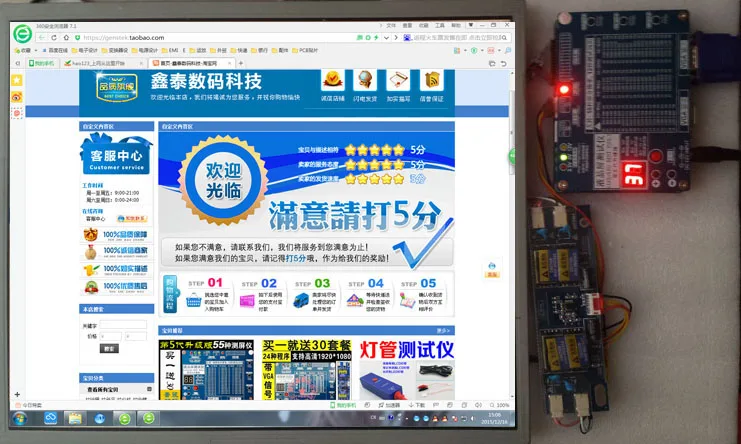The height and width of the screenshot is (444, 741).
Task: Open 下载 downloads in status bar
Action: 417,405
